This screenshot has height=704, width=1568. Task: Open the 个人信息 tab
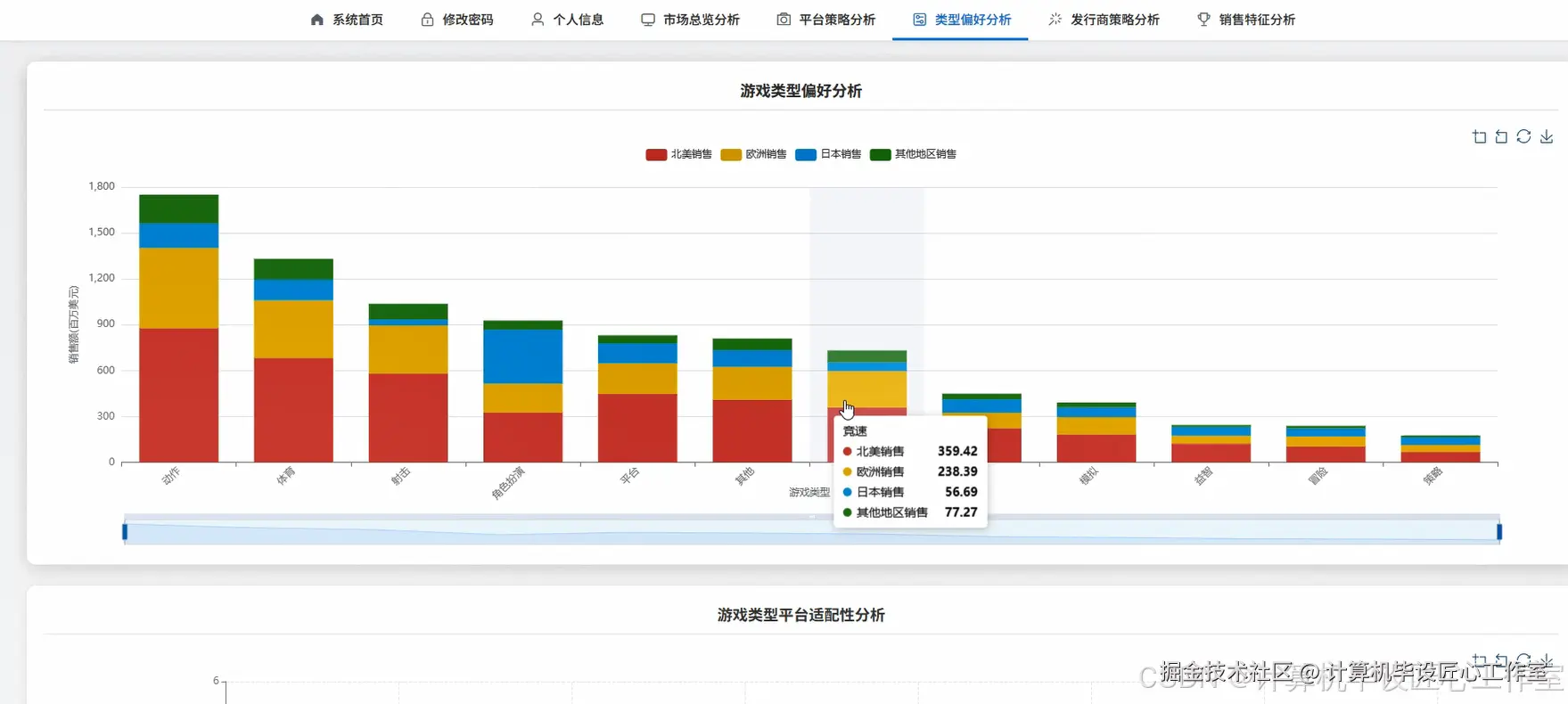point(567,20)
